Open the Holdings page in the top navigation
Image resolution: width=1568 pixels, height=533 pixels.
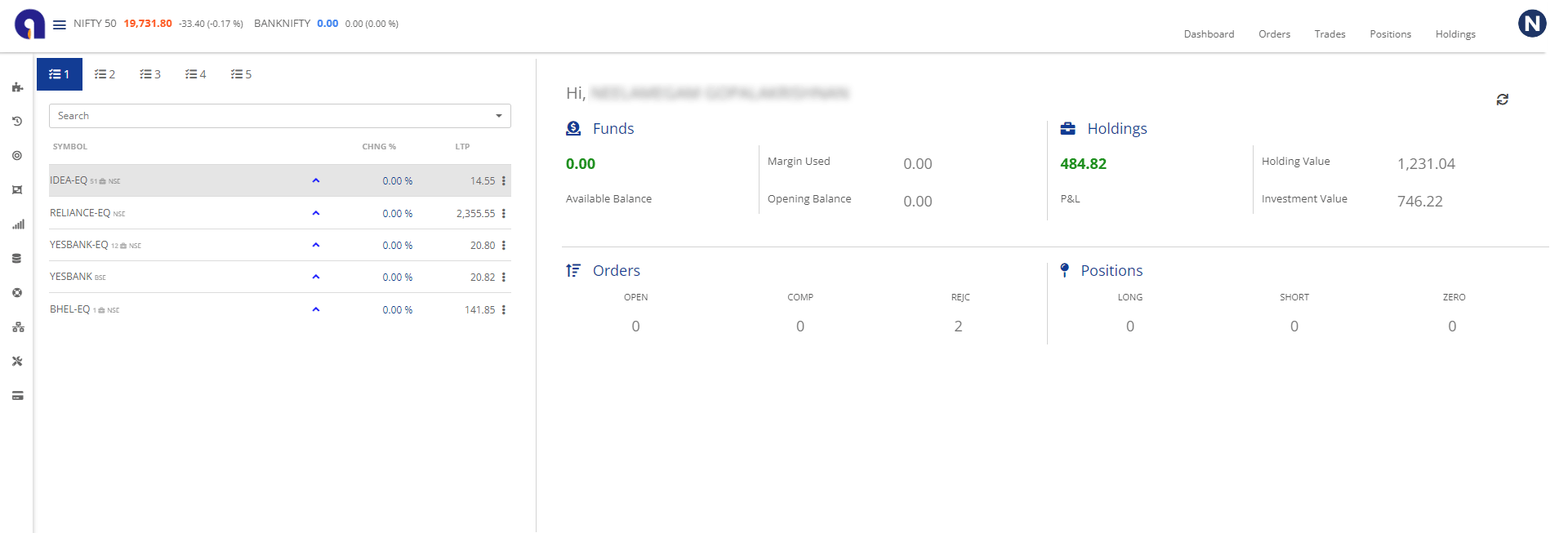[1455, 34]
